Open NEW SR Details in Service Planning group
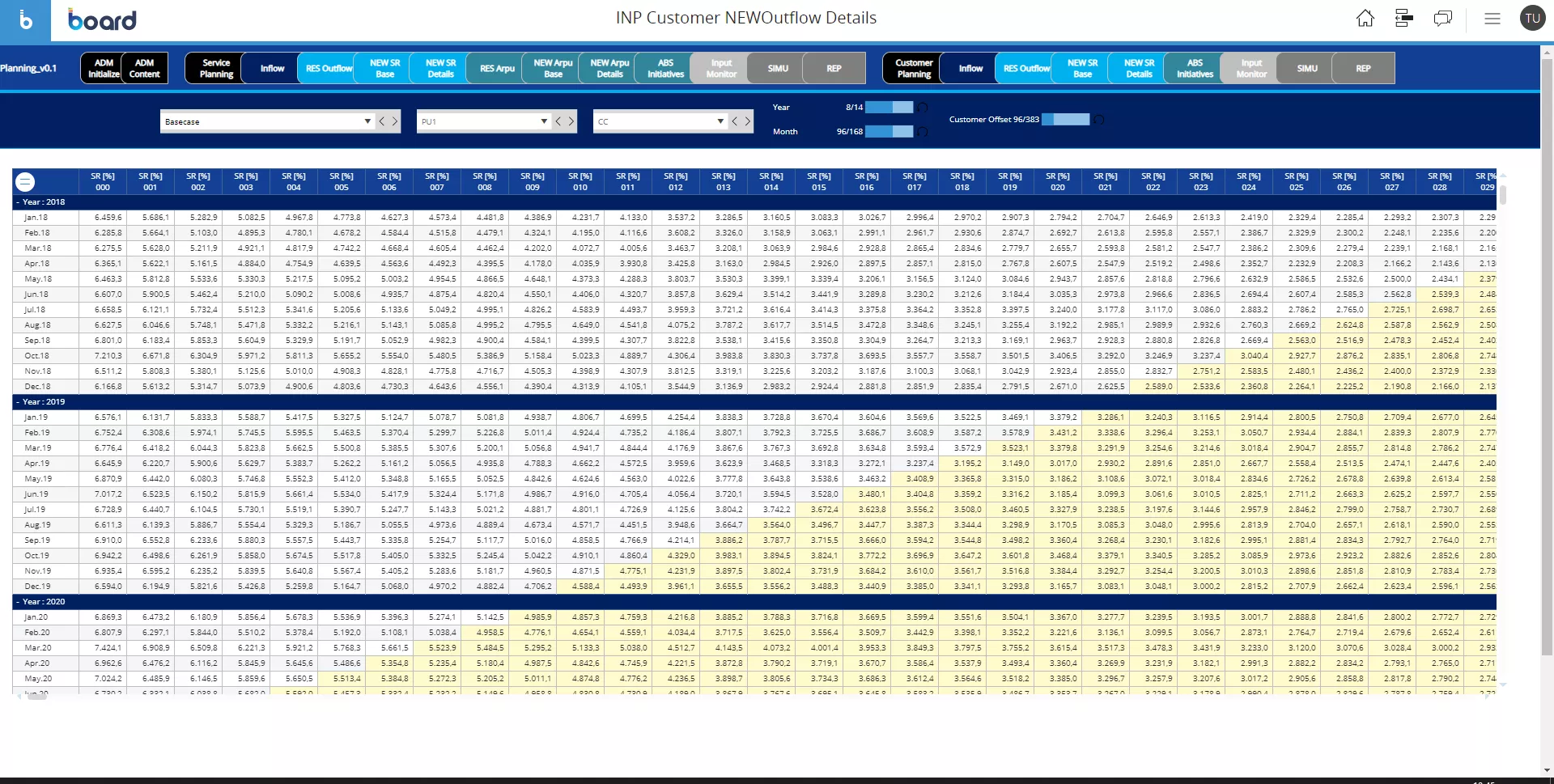Viewport: 1554px width, 784px height. [x=440, y=68]
